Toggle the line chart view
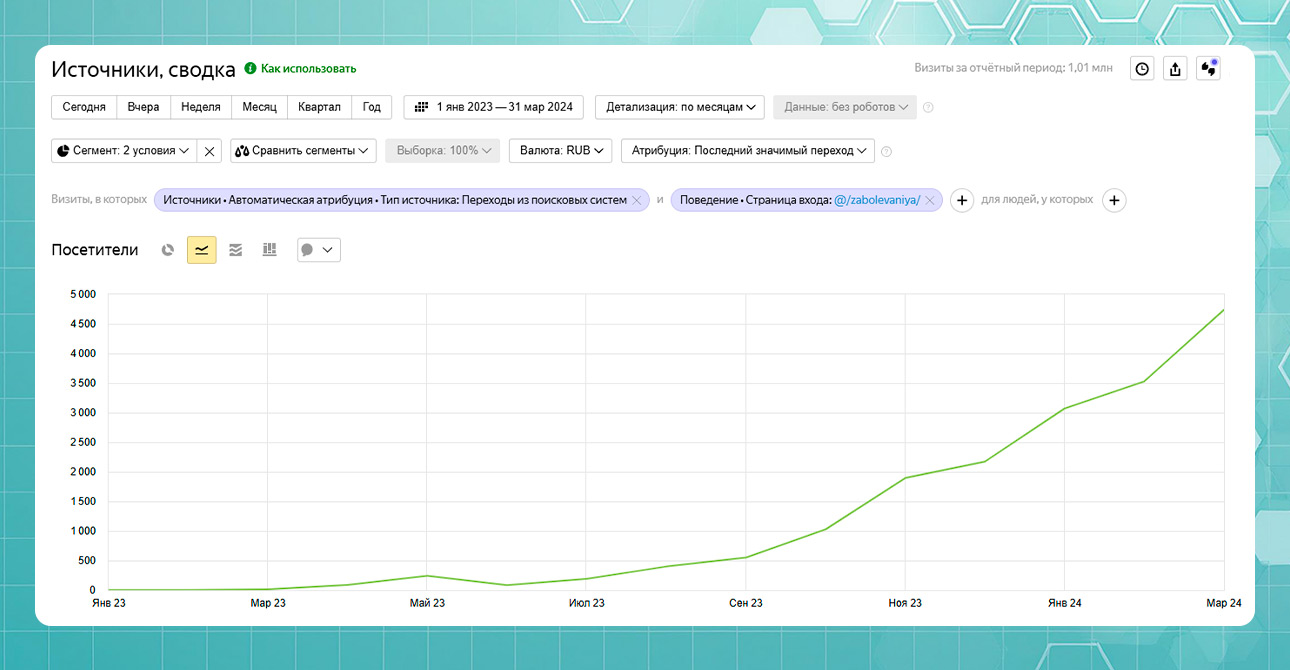Image resolution: width=1290 pixels, height=670 pixels. (201, 250)
